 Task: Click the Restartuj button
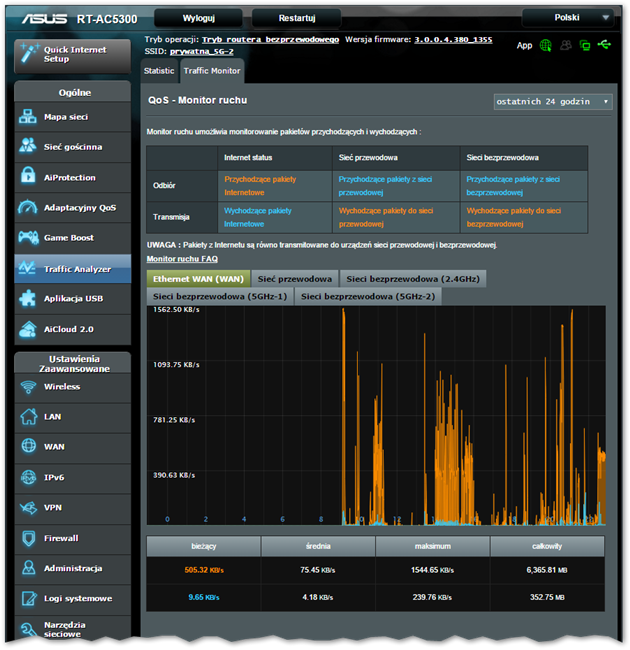click(x=297, y=18)
